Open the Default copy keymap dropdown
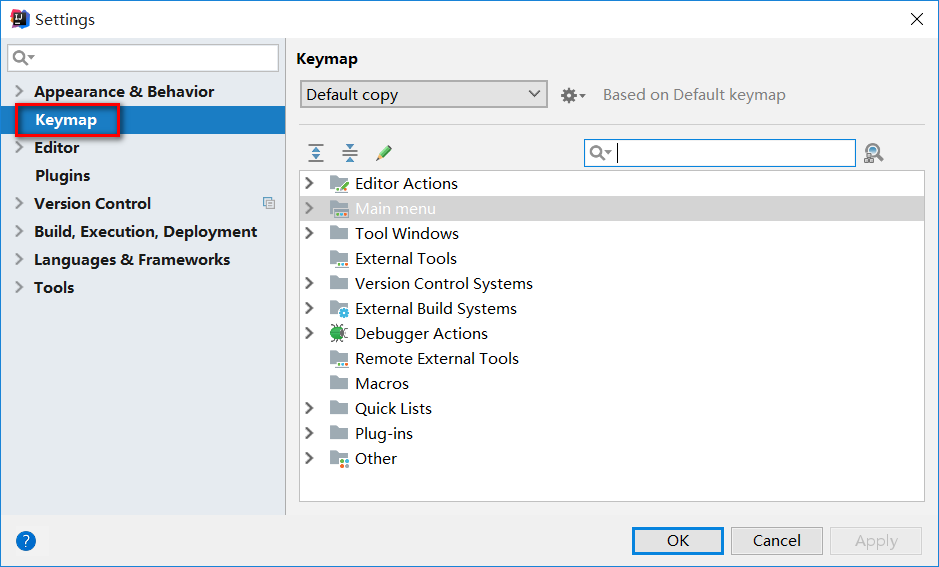This screenshot has width=939, height=567. [424, 95]
